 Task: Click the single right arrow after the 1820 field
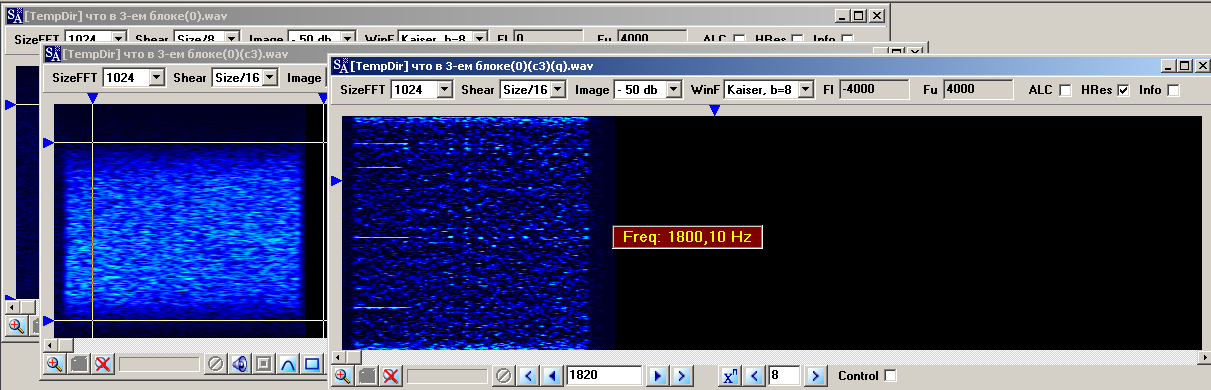pyautogui.click(x=658, y=376)
